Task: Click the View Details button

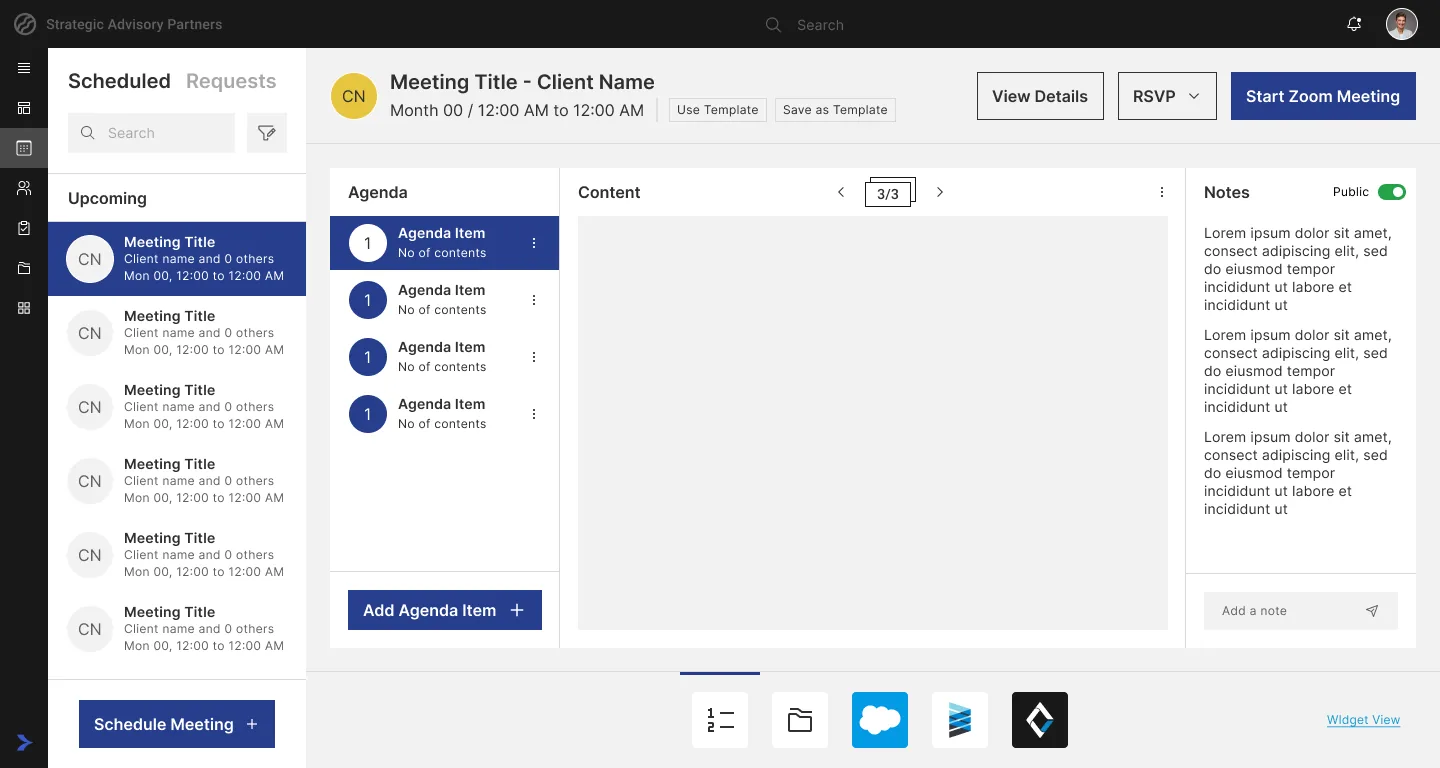Action: 1040,96
